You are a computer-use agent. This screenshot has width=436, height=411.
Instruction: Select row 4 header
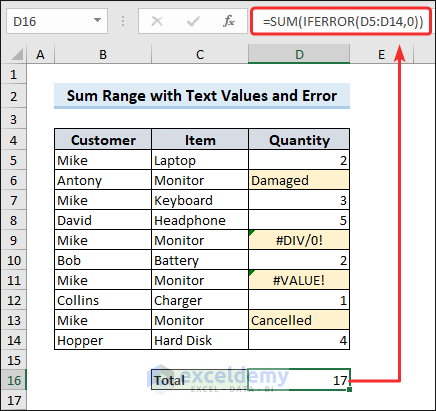click(x=13, y=140)
